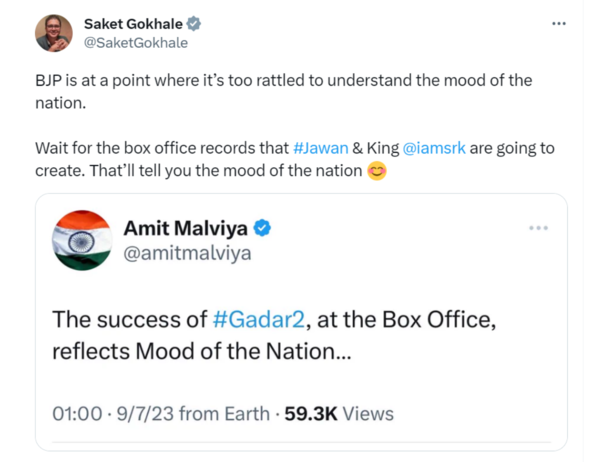Open the #Jawan hashtag

(x=320, y=148)
